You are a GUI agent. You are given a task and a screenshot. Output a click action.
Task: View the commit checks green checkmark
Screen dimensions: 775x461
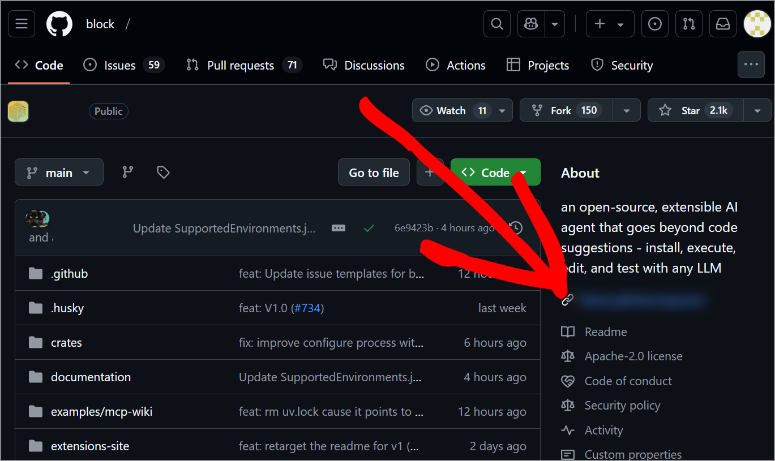point(369,228)
